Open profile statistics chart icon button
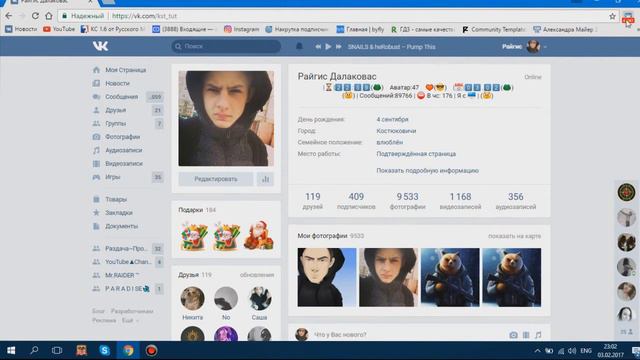 pos(265,179)
